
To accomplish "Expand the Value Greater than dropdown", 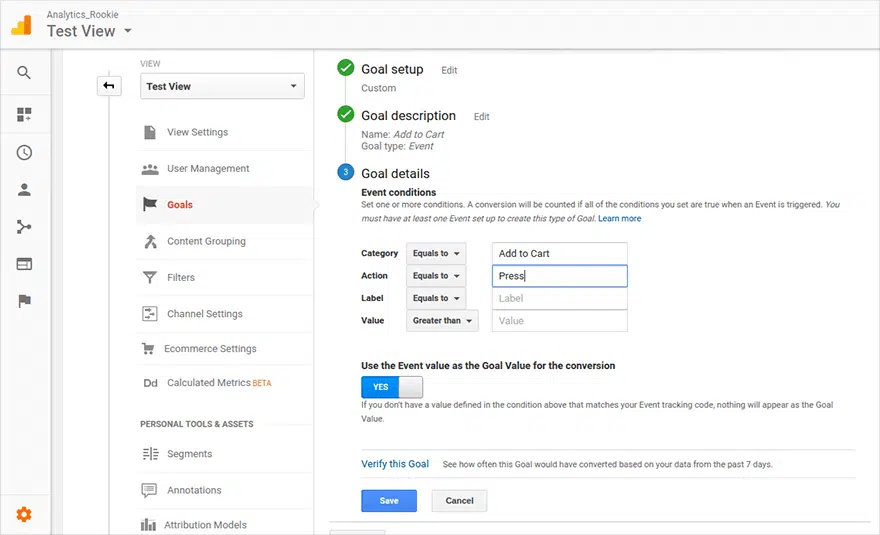I will (x=442, y=321).
